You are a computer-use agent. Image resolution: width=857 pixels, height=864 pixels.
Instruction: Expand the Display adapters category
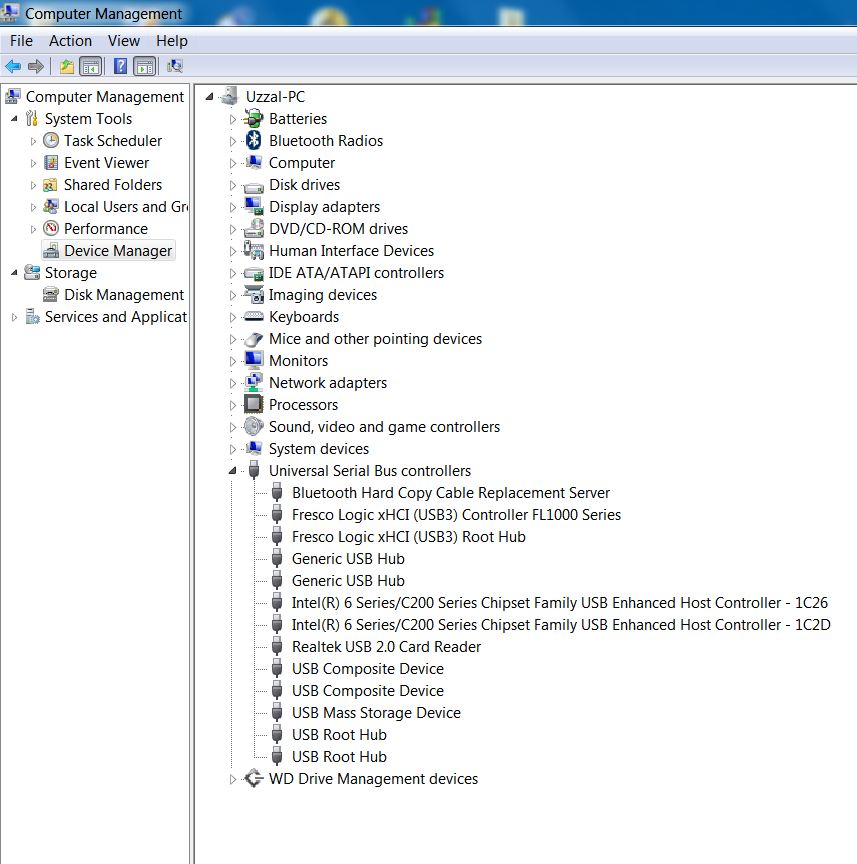pyautogui.click(x=233, y=207)
